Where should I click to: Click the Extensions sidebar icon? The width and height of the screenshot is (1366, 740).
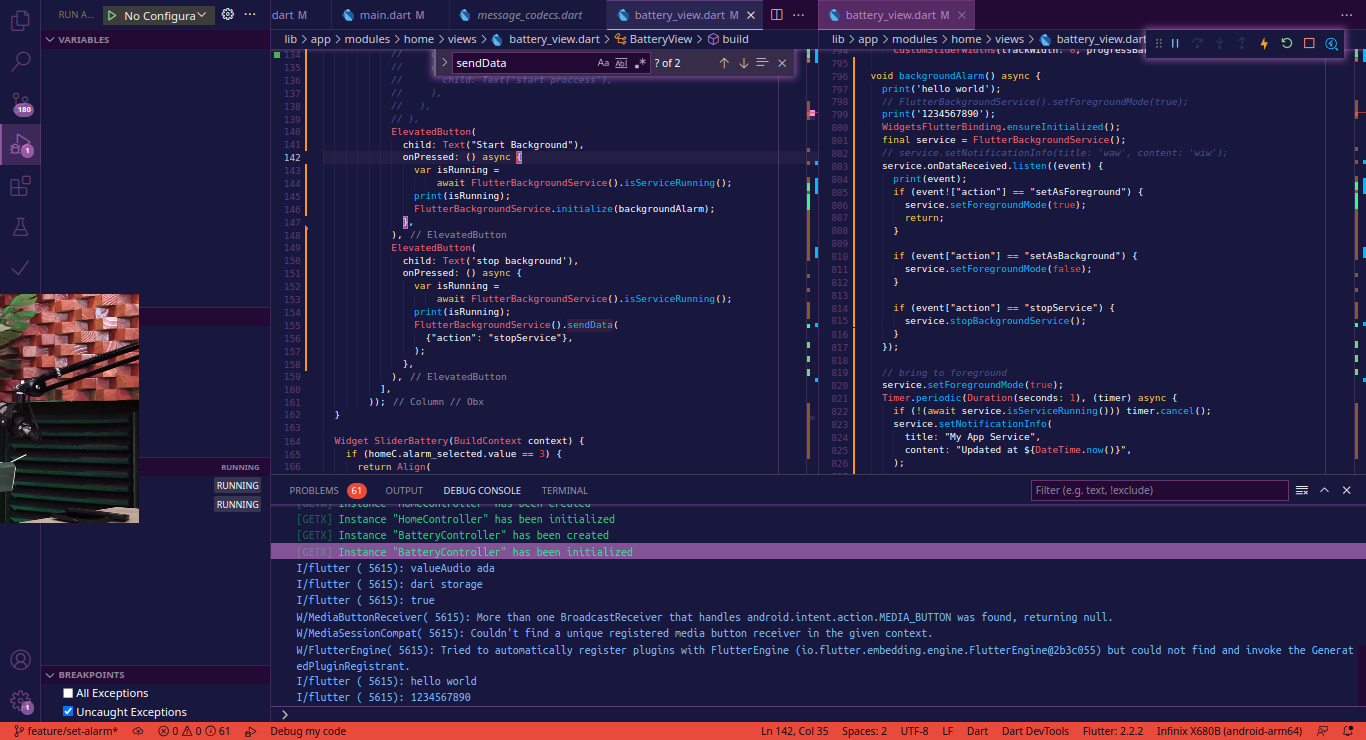(20, 187)
